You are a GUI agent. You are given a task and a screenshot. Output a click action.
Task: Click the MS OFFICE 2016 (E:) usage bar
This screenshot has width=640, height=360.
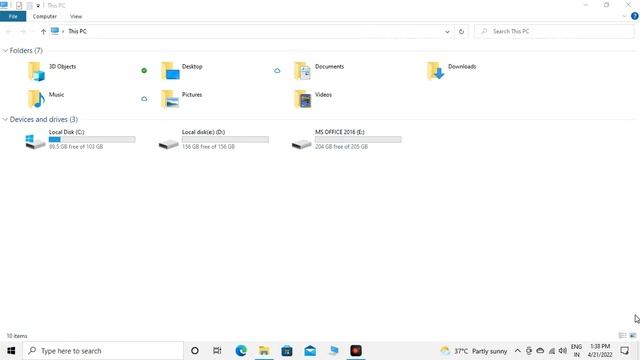point(358,140)
